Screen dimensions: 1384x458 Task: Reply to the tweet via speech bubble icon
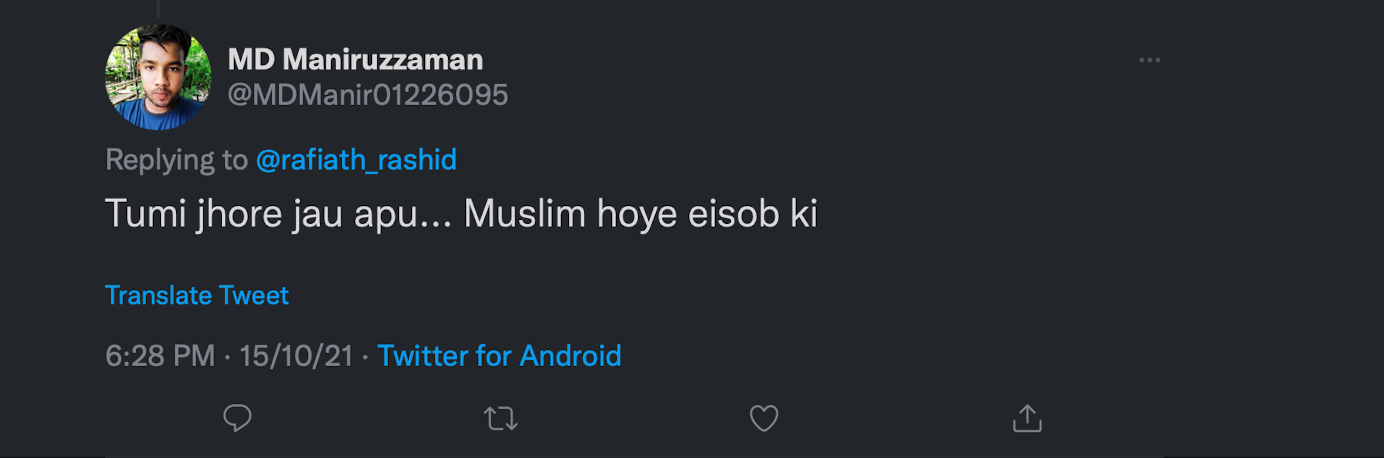coord(237,418)
